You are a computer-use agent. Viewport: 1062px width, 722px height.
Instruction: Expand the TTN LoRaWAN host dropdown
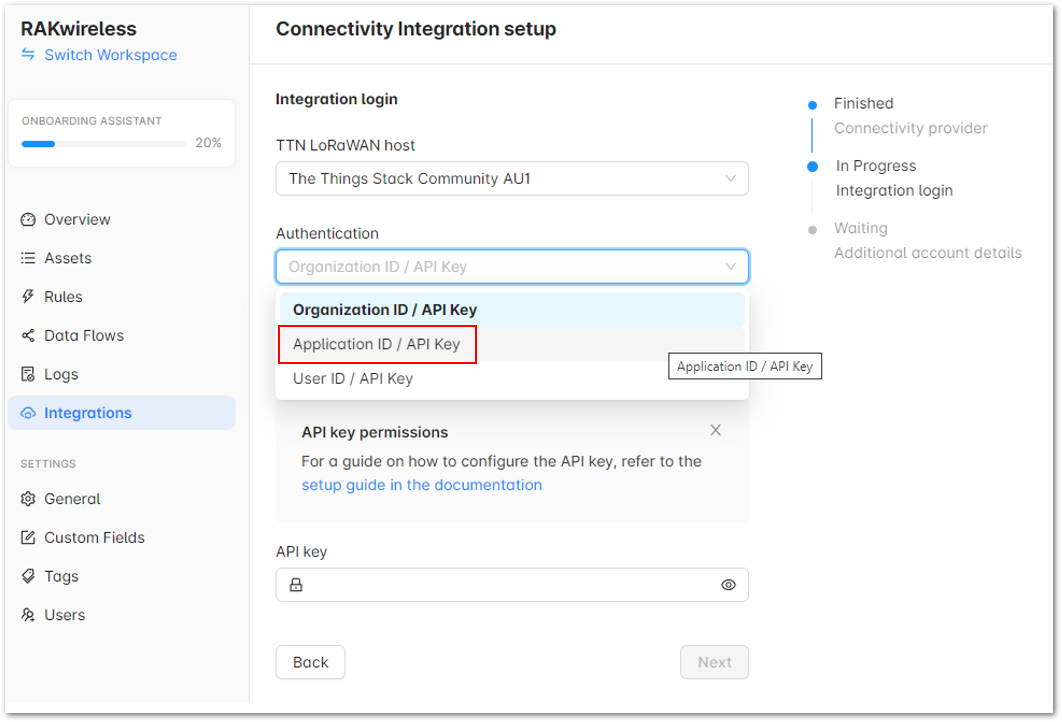pyautogui.click(x=730, y=179)
